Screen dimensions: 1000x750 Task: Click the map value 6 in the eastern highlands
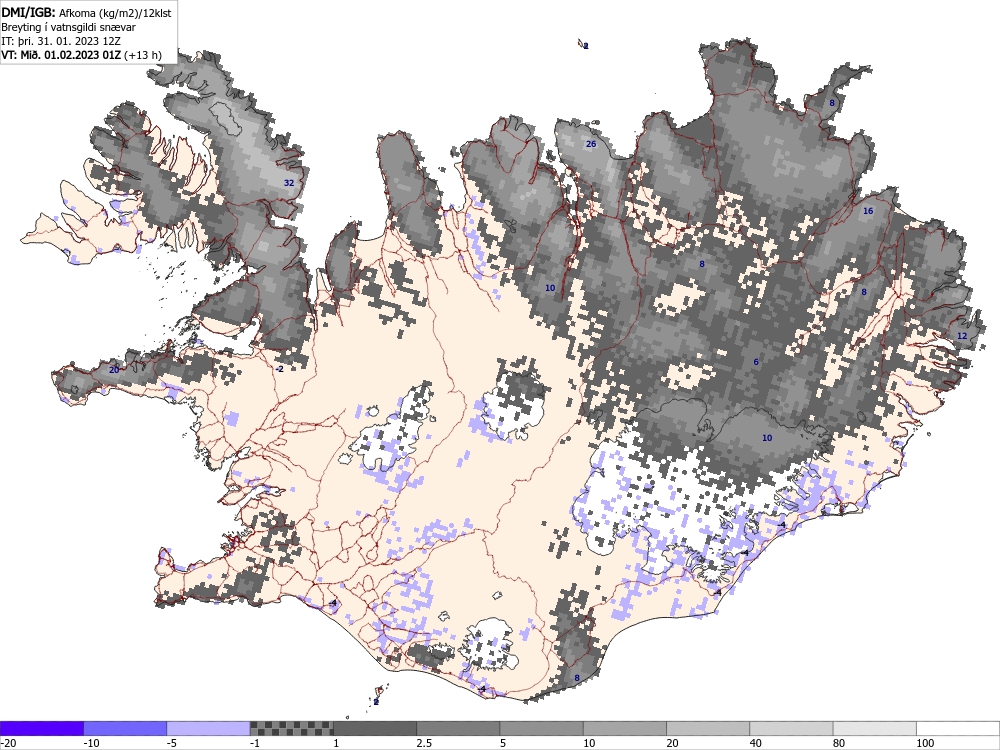pyautogui.click(x=756, y=362)
